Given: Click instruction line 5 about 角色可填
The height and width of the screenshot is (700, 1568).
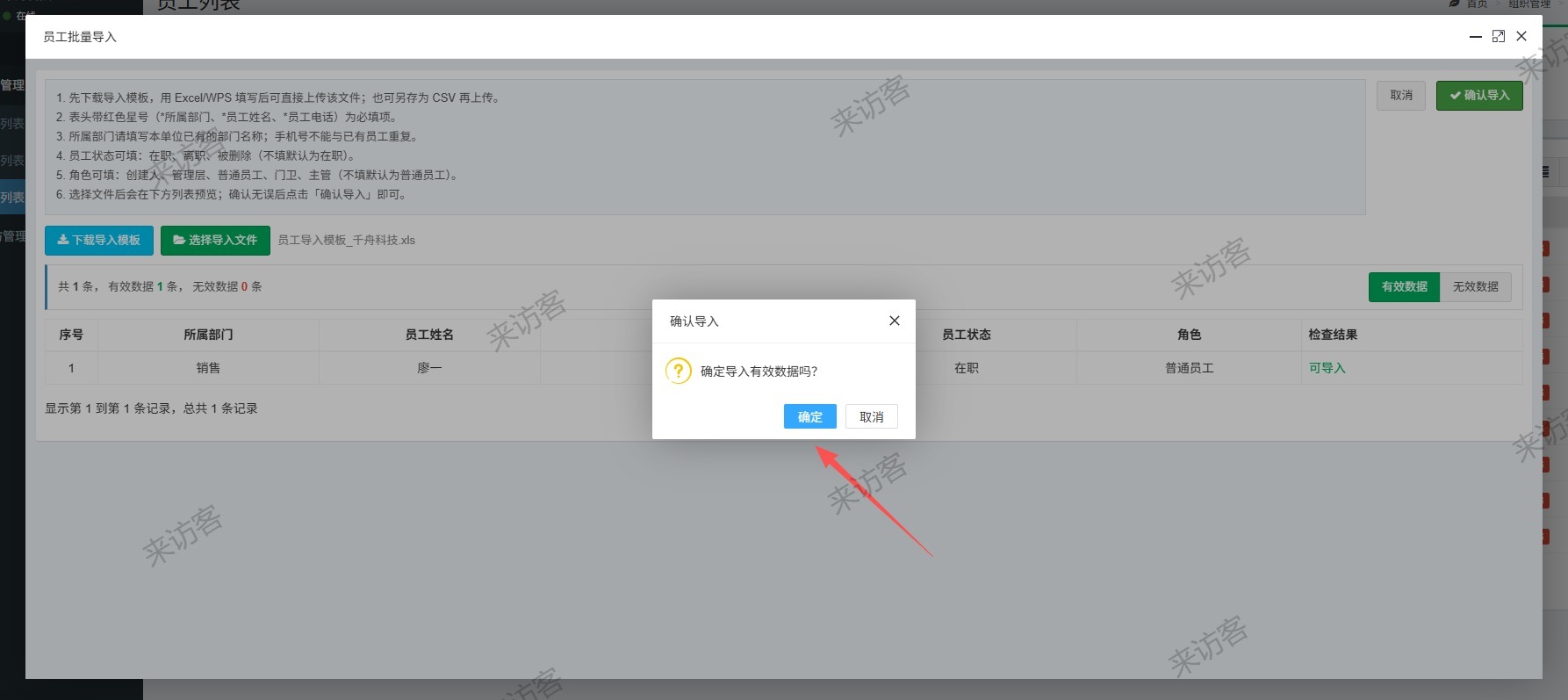Looking at the screenshot, I should pyautogui.click(x=259, y=175).
